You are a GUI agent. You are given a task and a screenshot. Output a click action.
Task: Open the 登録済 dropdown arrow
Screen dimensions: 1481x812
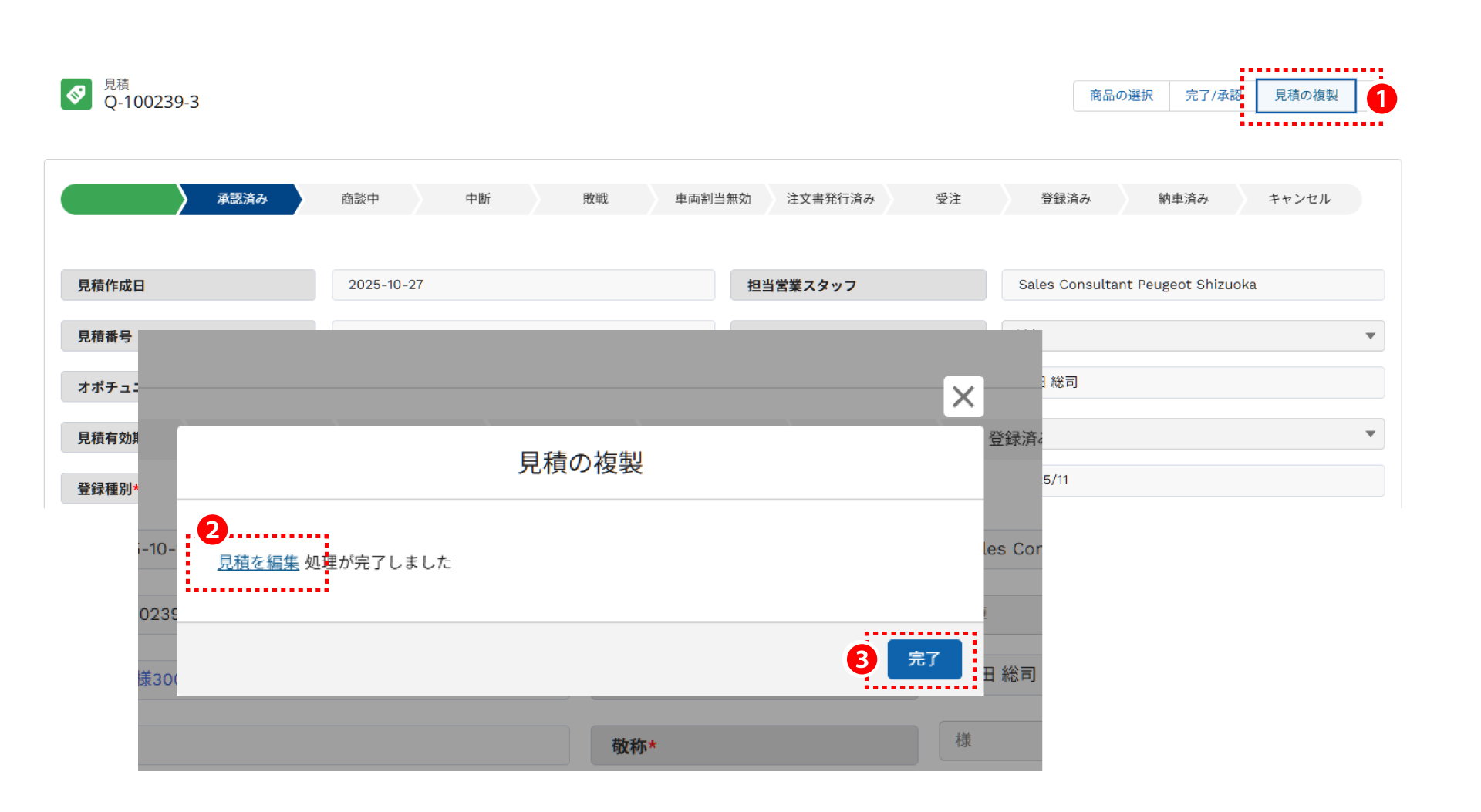(1370, 434)
